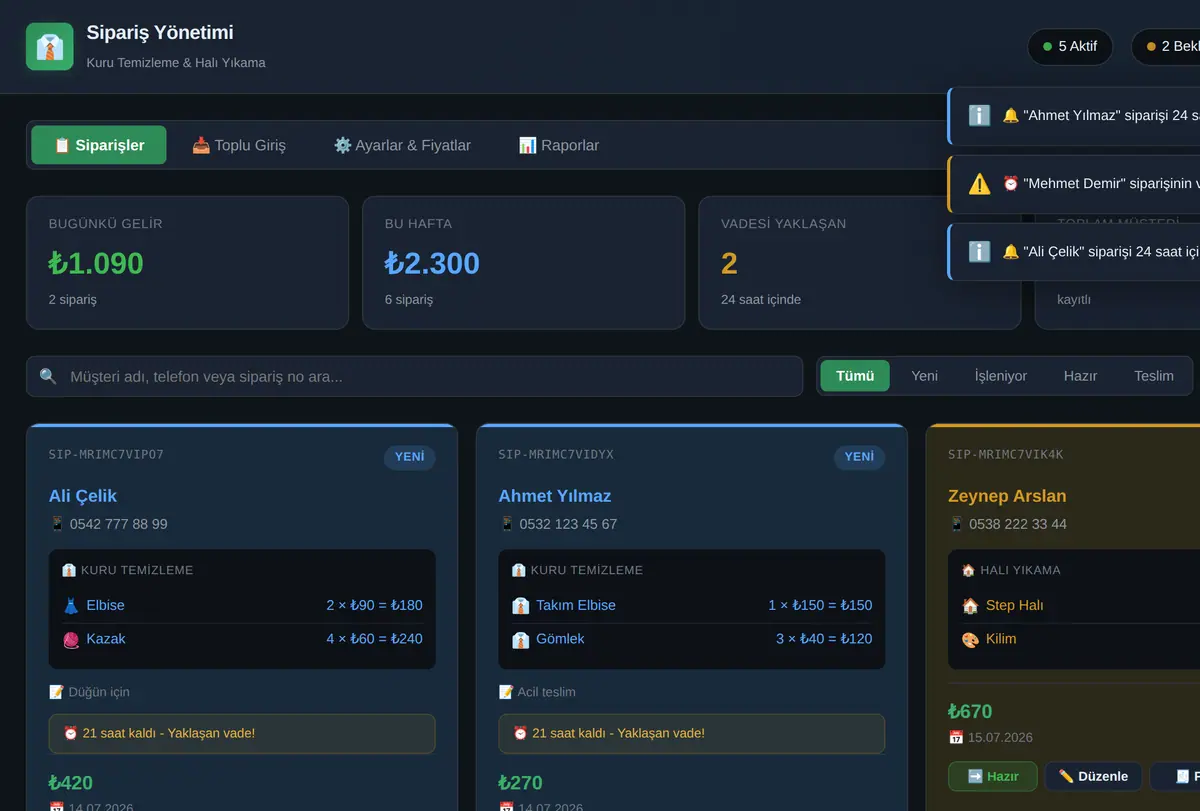Open the Bu Hafta stat card
Screen dimensions: 1200x811
(523, 263)
